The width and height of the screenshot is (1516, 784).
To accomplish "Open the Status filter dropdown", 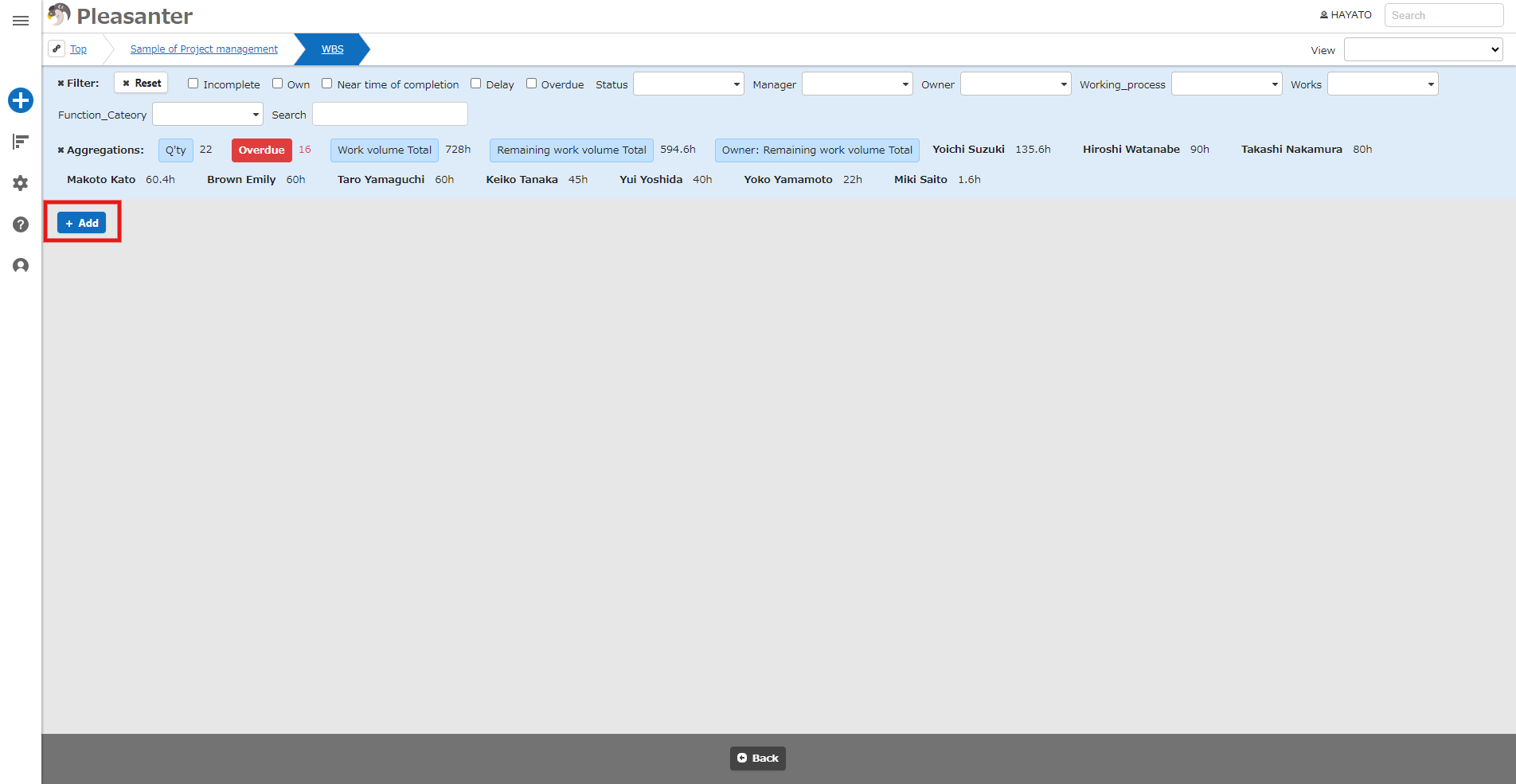I will click(x=689, y=84).
